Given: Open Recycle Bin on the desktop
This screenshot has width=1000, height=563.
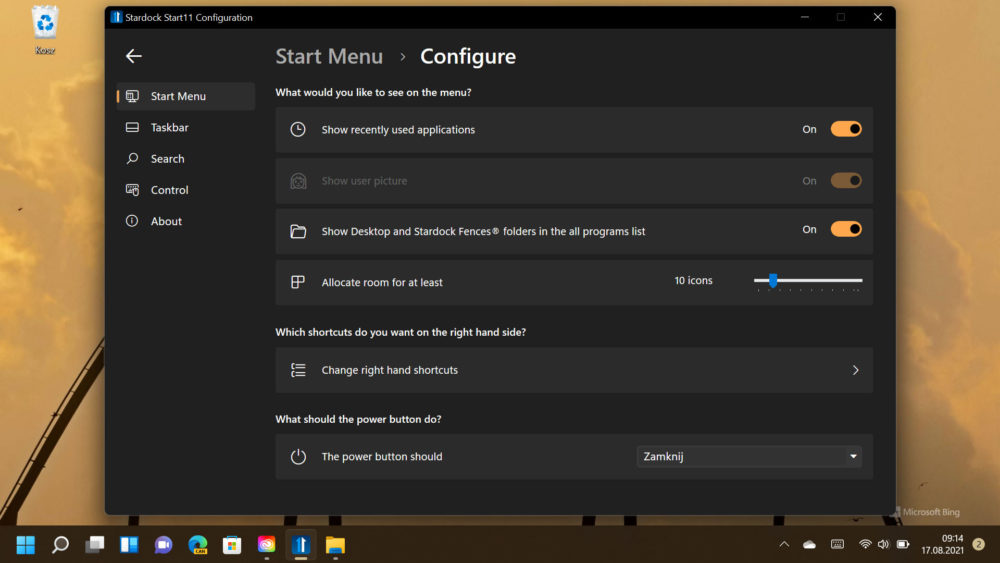Looking at the screenshot, I should 45,29.
